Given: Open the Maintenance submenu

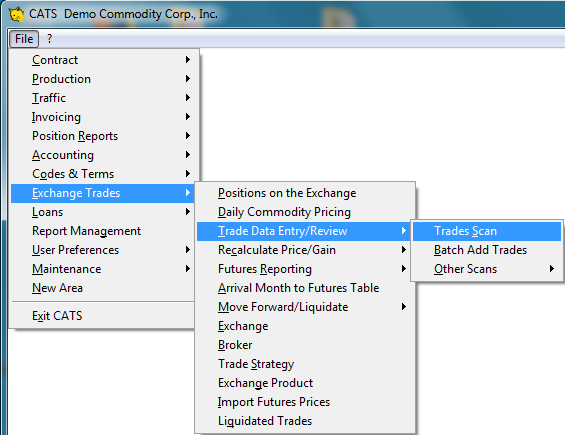Looking at the screenshot, I should [103, 269].
